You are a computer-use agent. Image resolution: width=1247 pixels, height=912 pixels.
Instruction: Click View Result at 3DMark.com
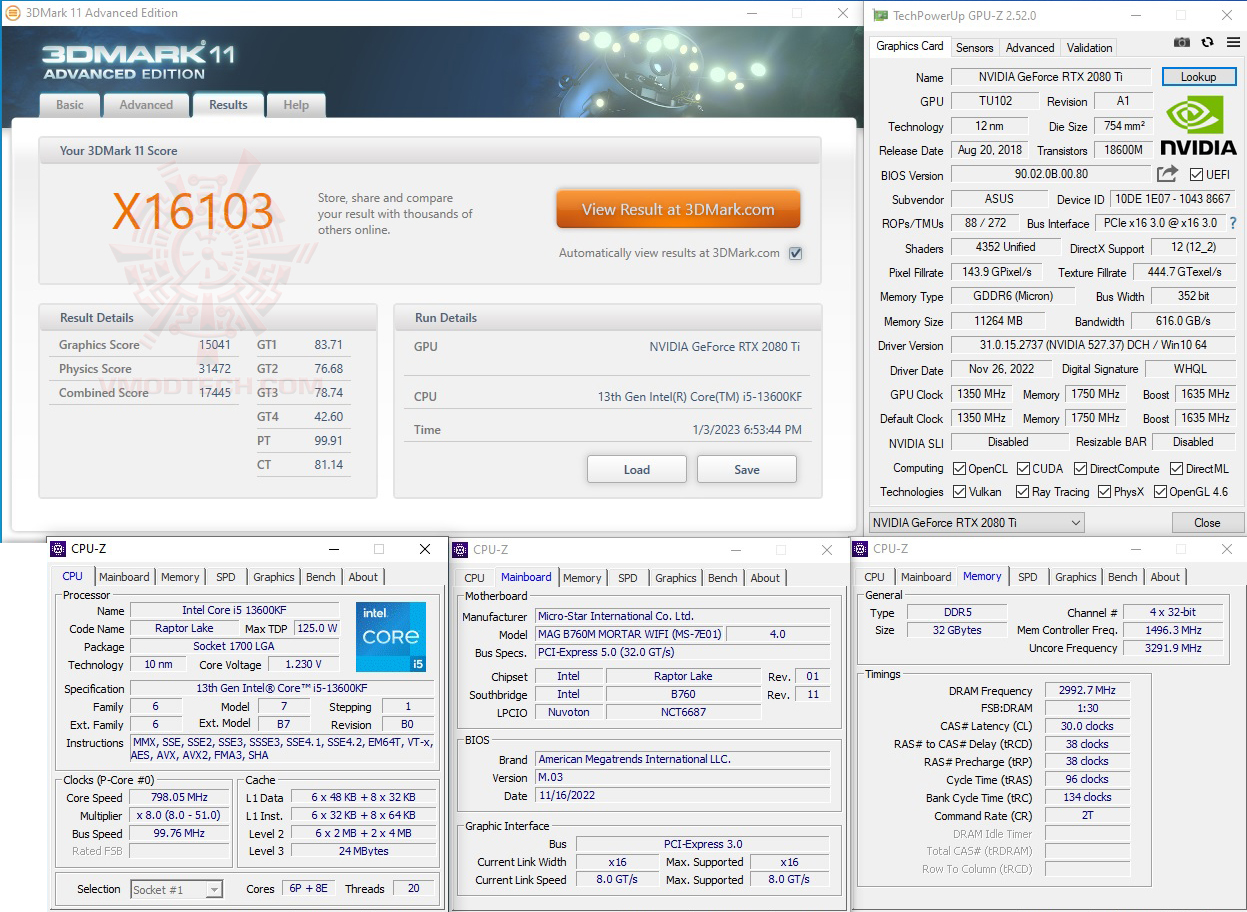678,210
